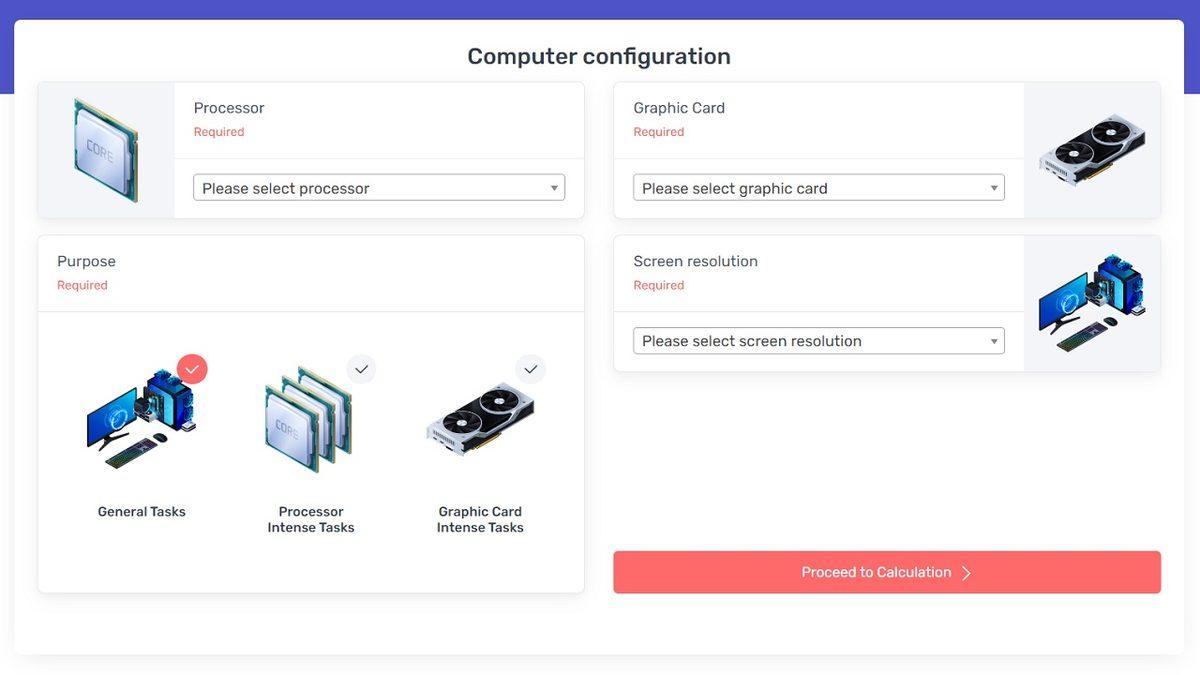The width and height of the screenshot is (1200, 675).
Task: Open the Please select processor dropdown
Action: click(x=379, y=188)
